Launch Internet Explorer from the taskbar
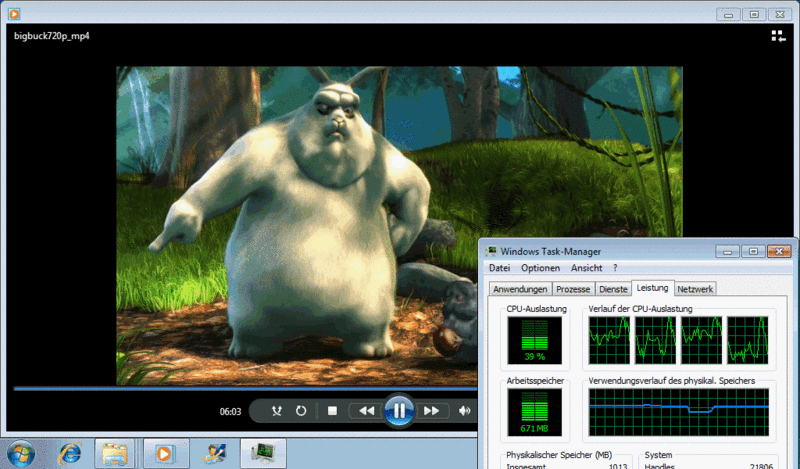 70,453
